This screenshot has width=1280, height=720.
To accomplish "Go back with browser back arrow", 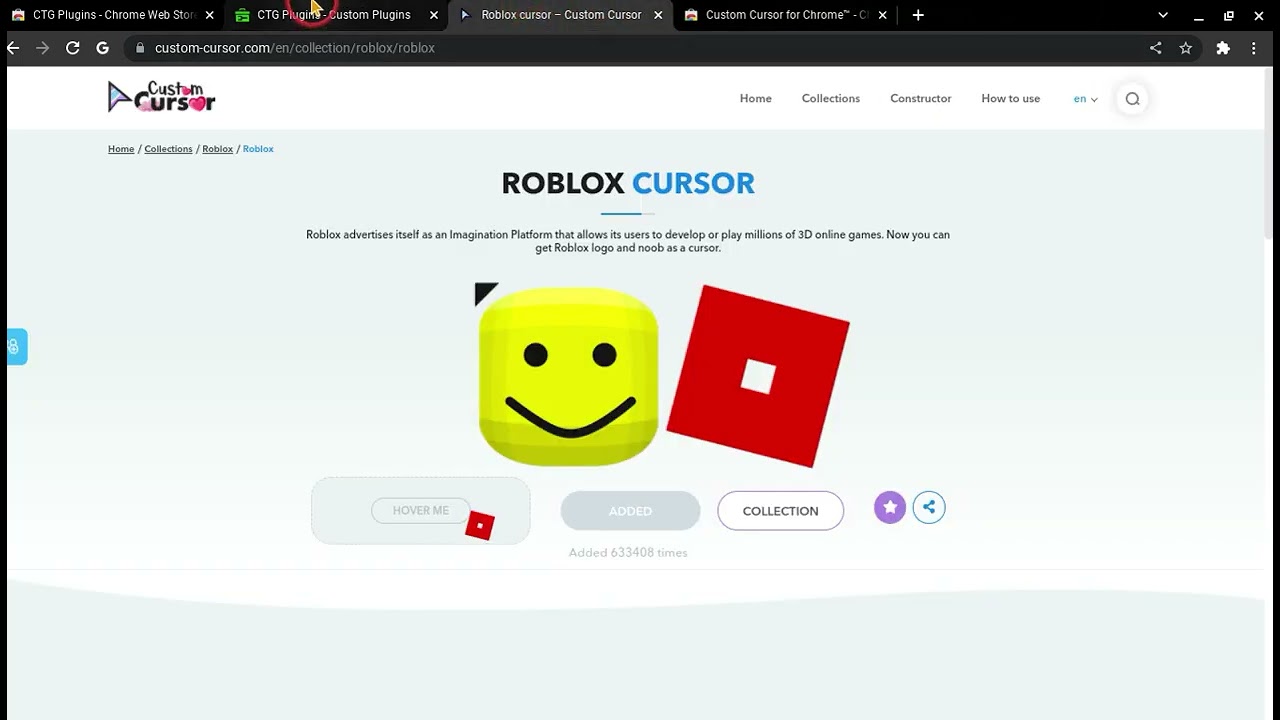I will (13, 48).
